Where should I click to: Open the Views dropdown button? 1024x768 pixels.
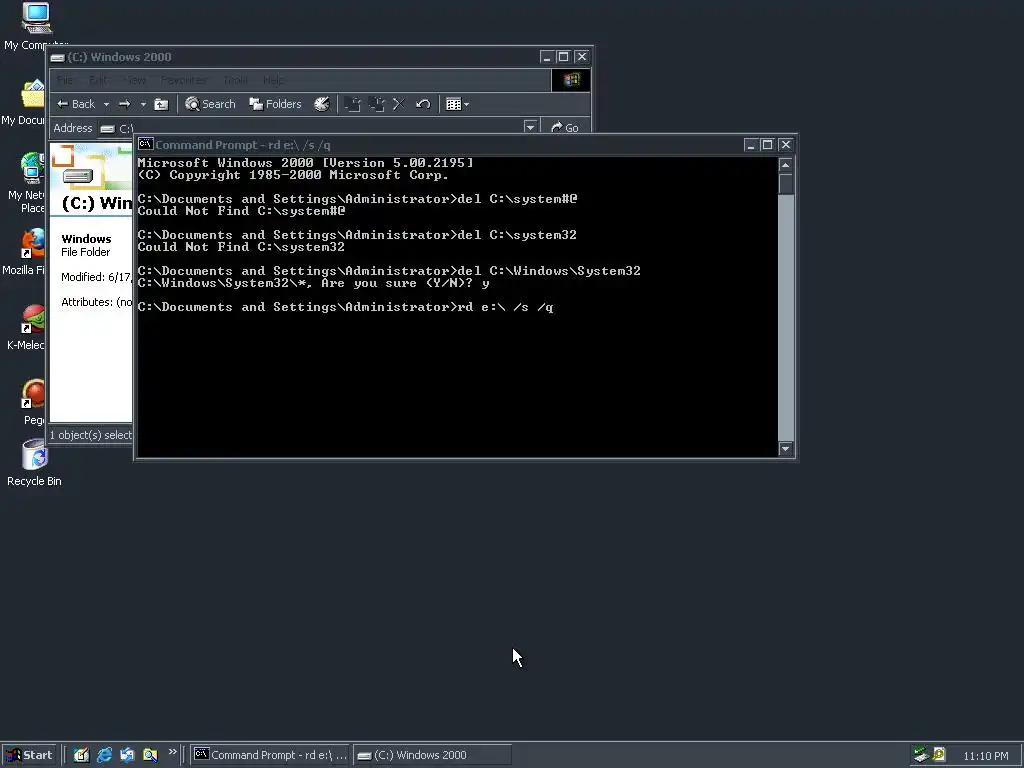457,104
